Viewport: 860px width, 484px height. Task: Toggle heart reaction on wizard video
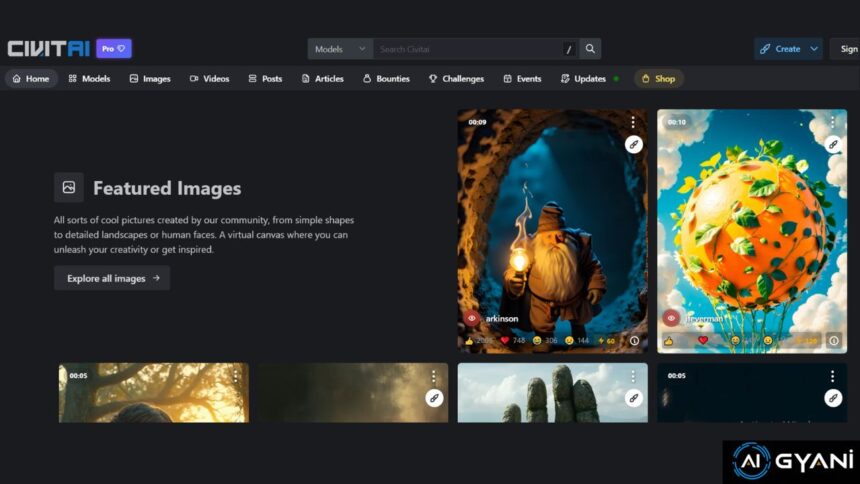(x=505, y=341)
